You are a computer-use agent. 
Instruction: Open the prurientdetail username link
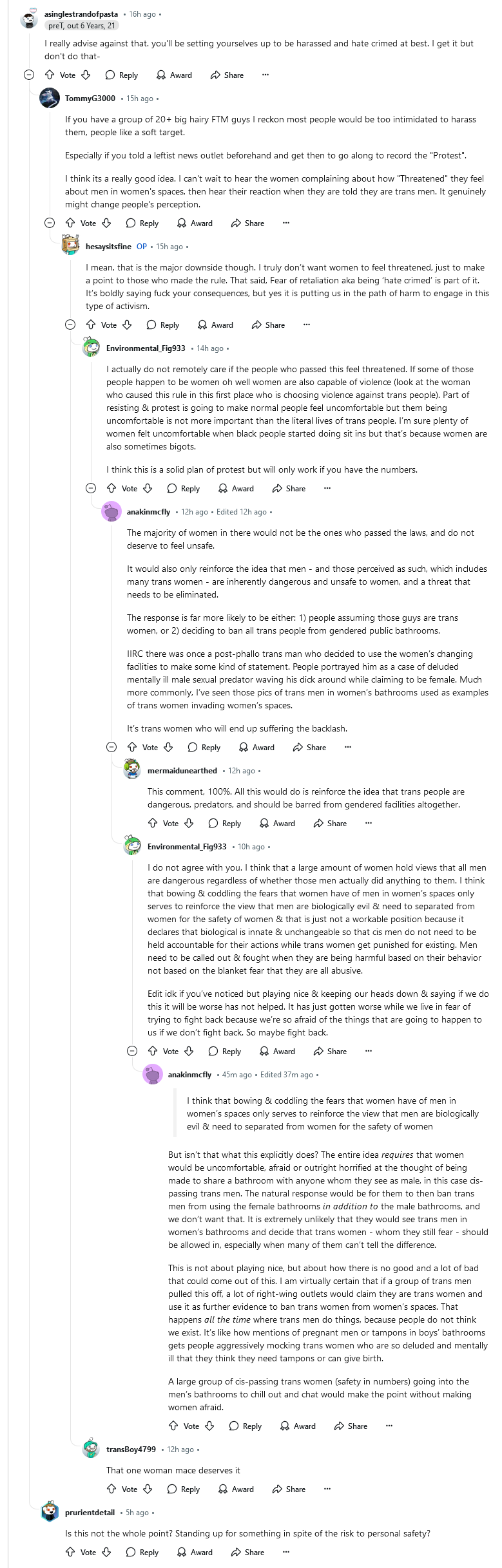(x=90, y=1513)
